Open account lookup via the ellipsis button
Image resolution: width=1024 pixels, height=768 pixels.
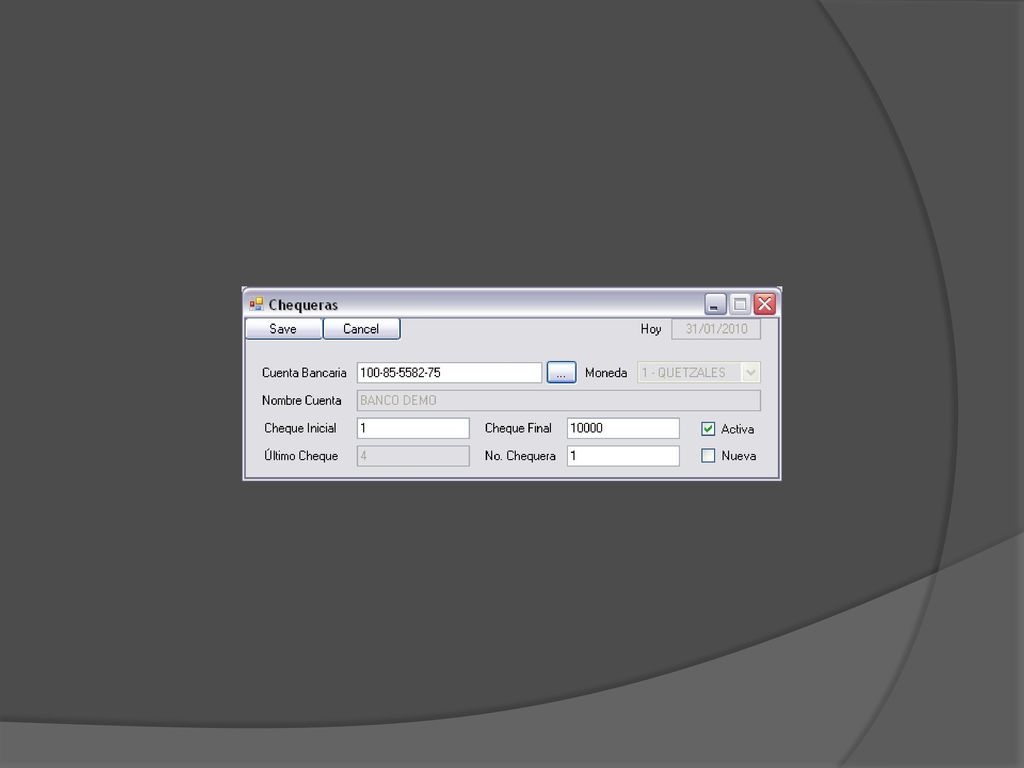click(561, 372)
